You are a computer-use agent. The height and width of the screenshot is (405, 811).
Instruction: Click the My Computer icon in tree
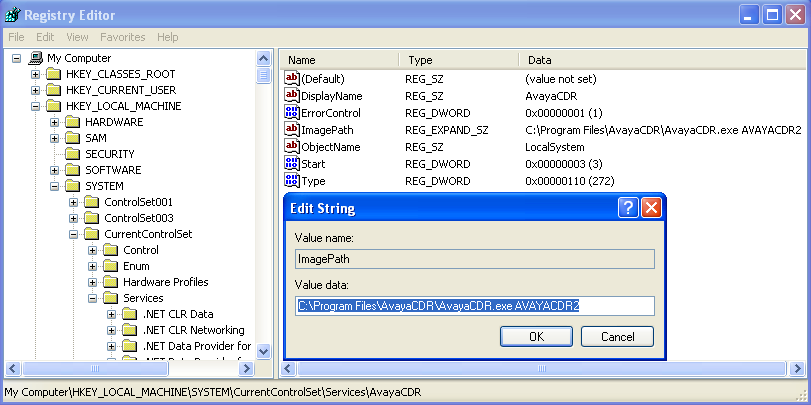[36, 58]
